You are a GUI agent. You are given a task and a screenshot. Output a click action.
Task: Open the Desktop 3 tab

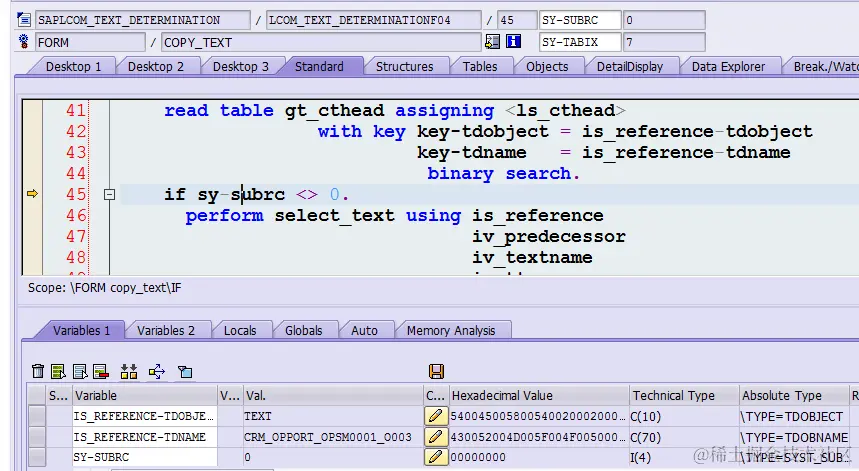click(x=240, y=67)
